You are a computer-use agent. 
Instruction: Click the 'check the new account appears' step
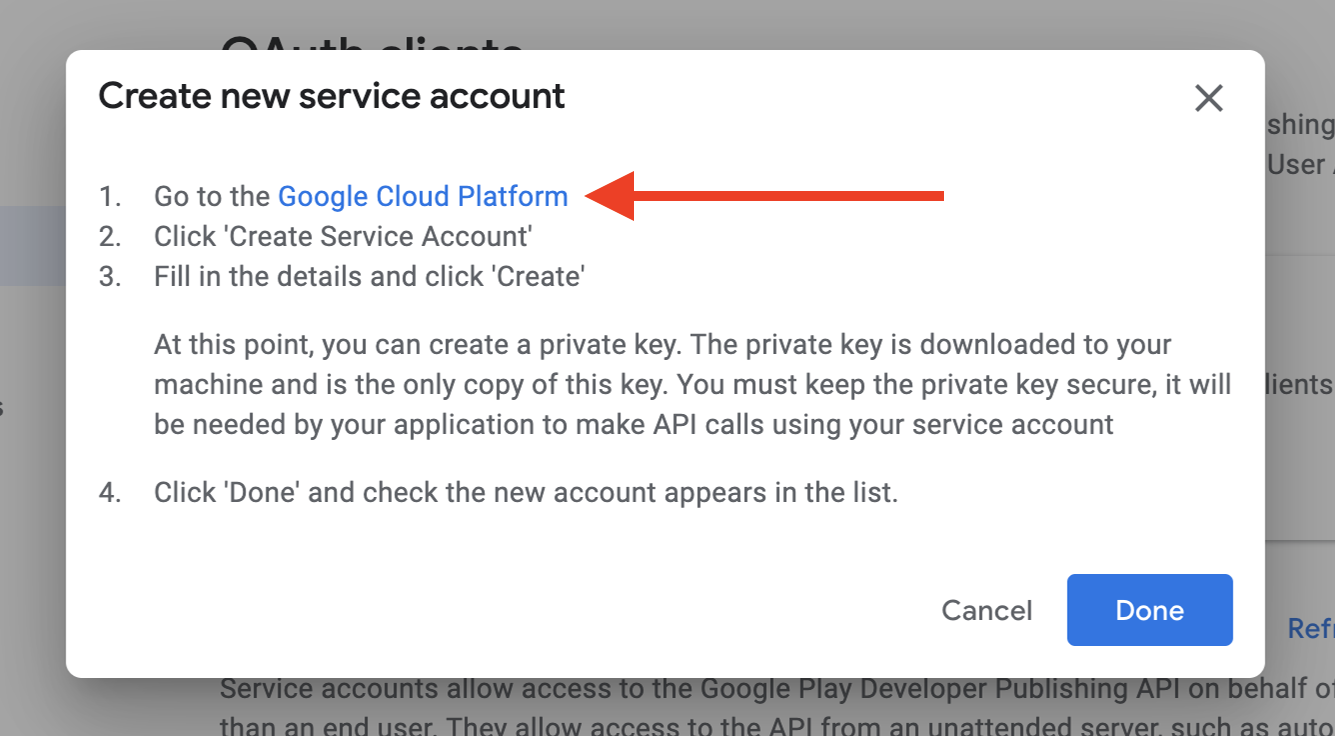[x=525, y=493]
